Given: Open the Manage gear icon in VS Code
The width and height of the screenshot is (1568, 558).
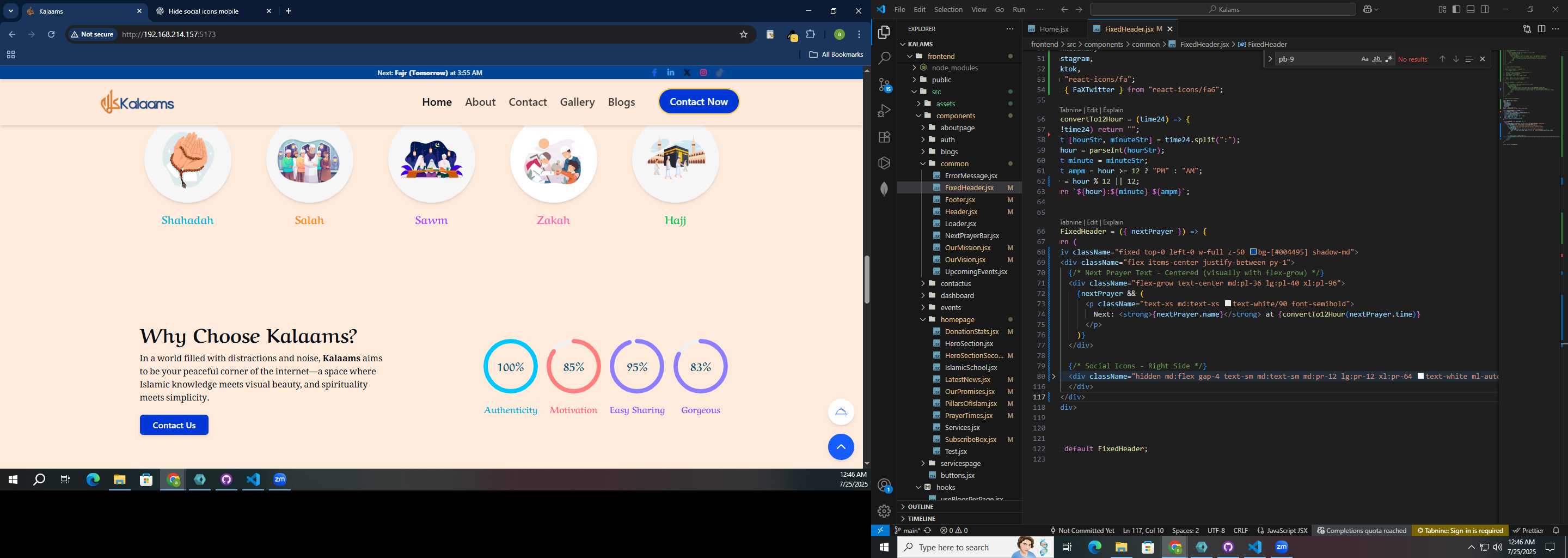Looking at the screenshot, I should pos(884,511).
